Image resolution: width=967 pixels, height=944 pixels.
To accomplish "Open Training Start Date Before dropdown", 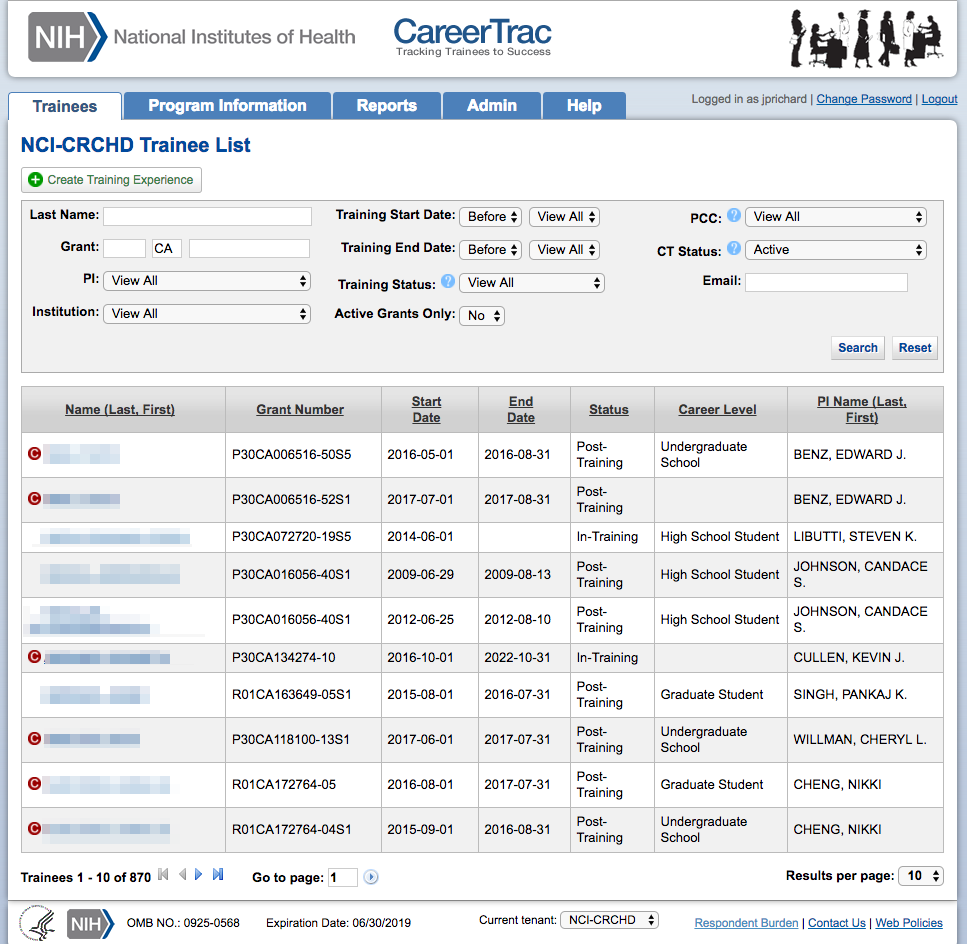I will pyautogui.click(x=491, y=216).
